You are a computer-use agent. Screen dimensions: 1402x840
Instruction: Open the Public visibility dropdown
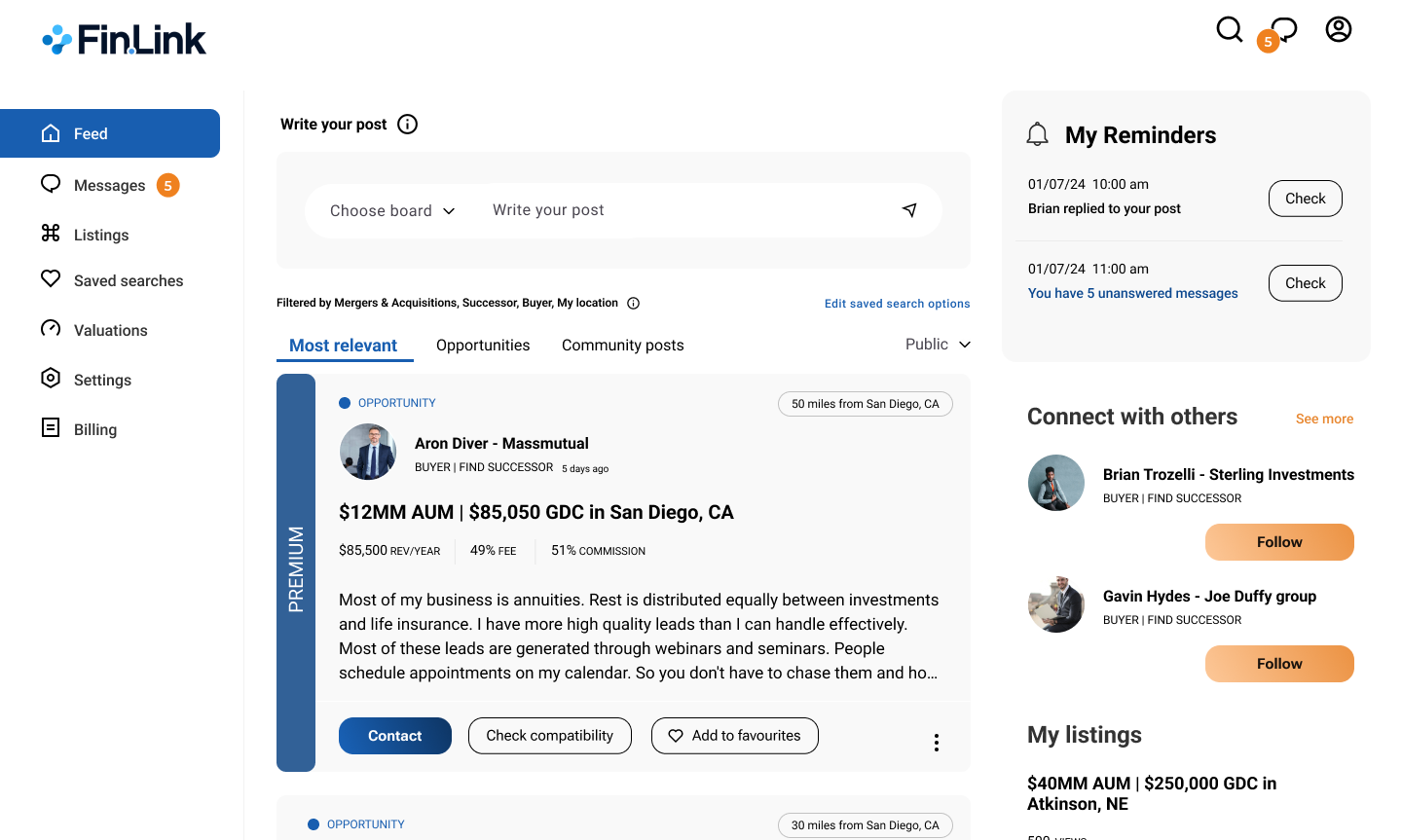coord(938,345)
